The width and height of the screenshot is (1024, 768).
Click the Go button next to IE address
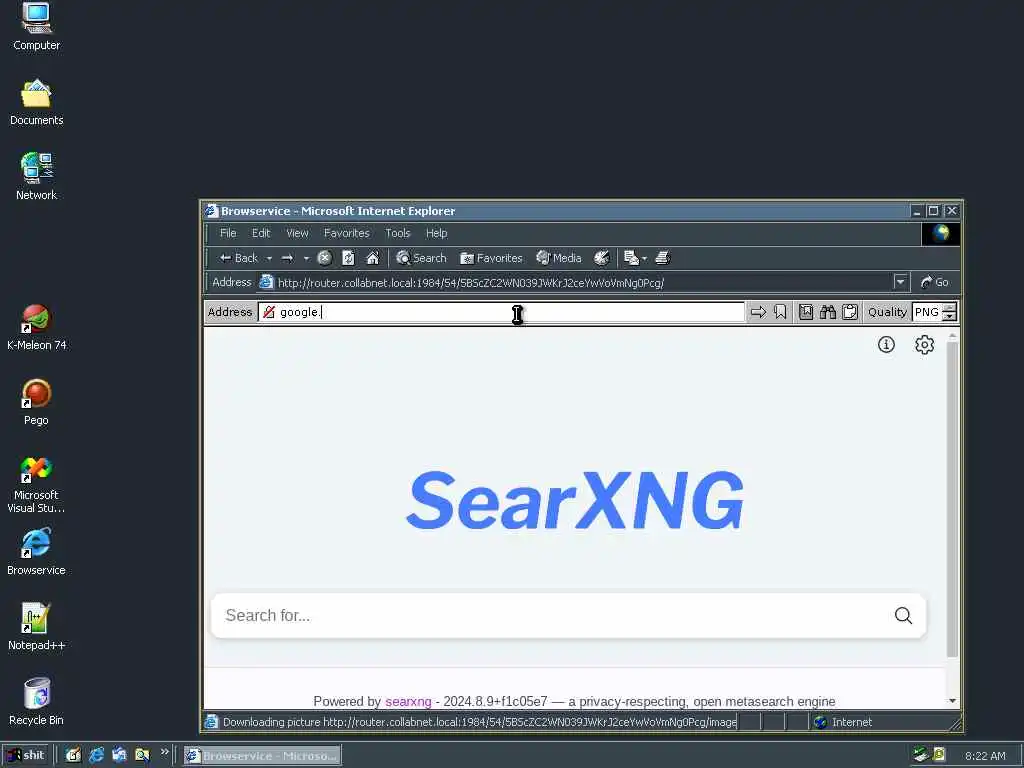click(935, 282)
